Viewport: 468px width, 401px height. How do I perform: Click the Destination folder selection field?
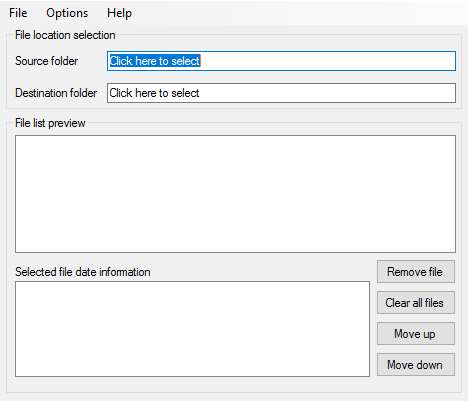point(281,93)
